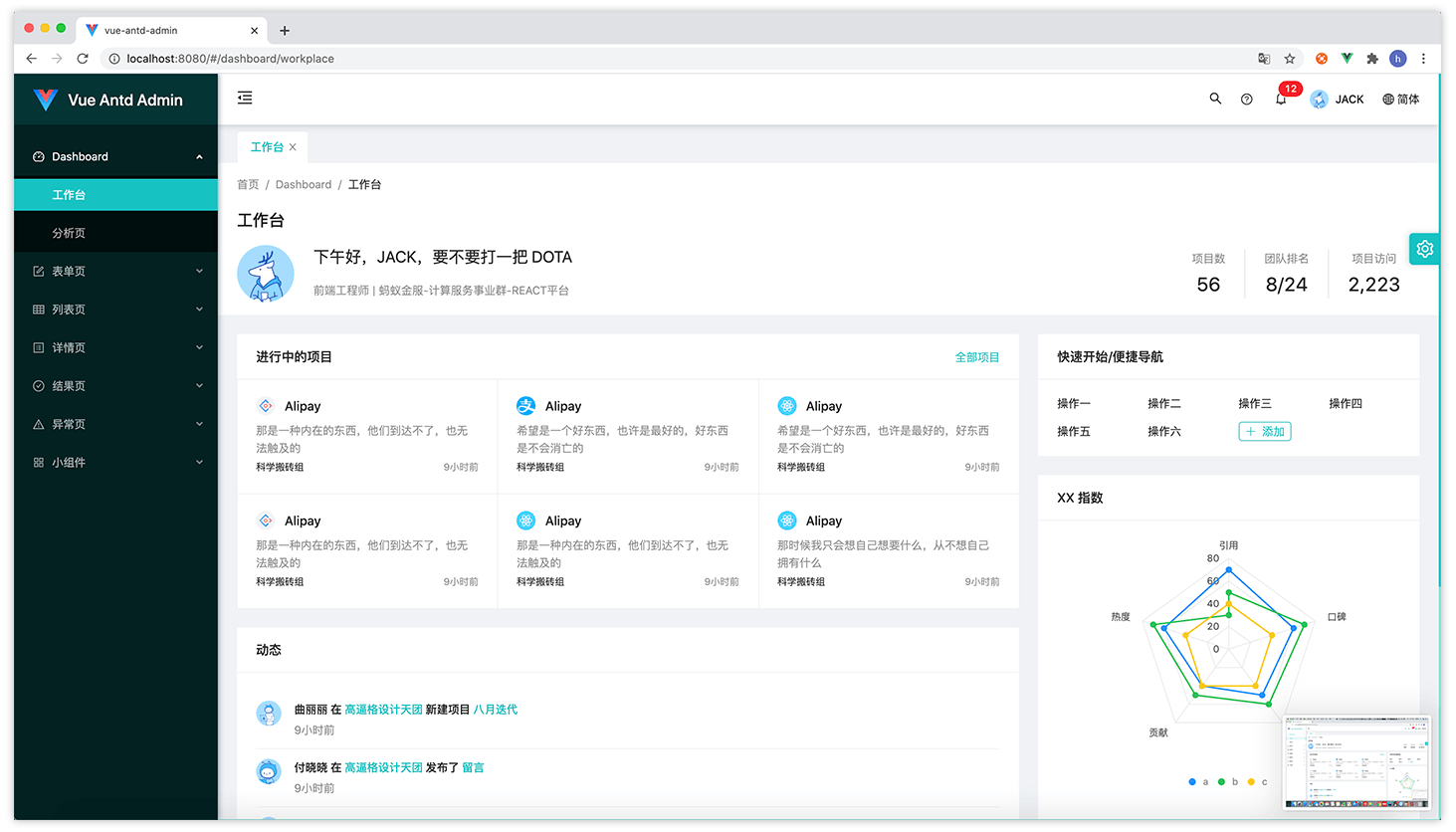Toggle legend item b in radar chart
Viewport: 1456px width, 832px height.
point(1228,782)
